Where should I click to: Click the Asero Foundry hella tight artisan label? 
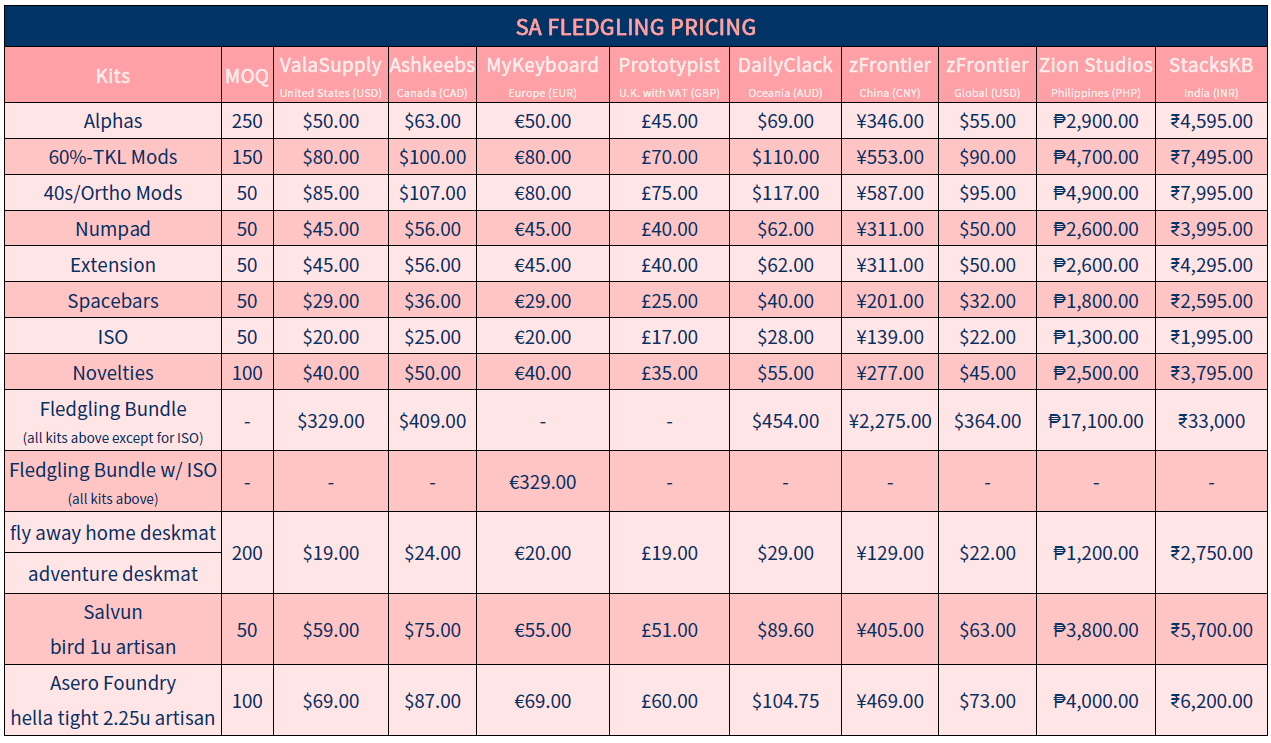[x=113, y=700]
